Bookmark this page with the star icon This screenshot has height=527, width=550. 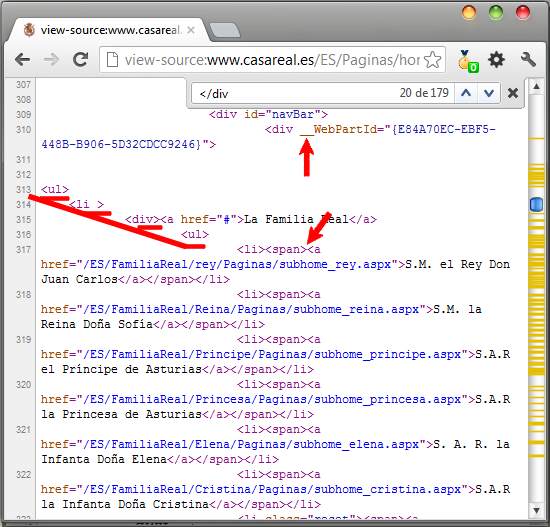[432, 60]
